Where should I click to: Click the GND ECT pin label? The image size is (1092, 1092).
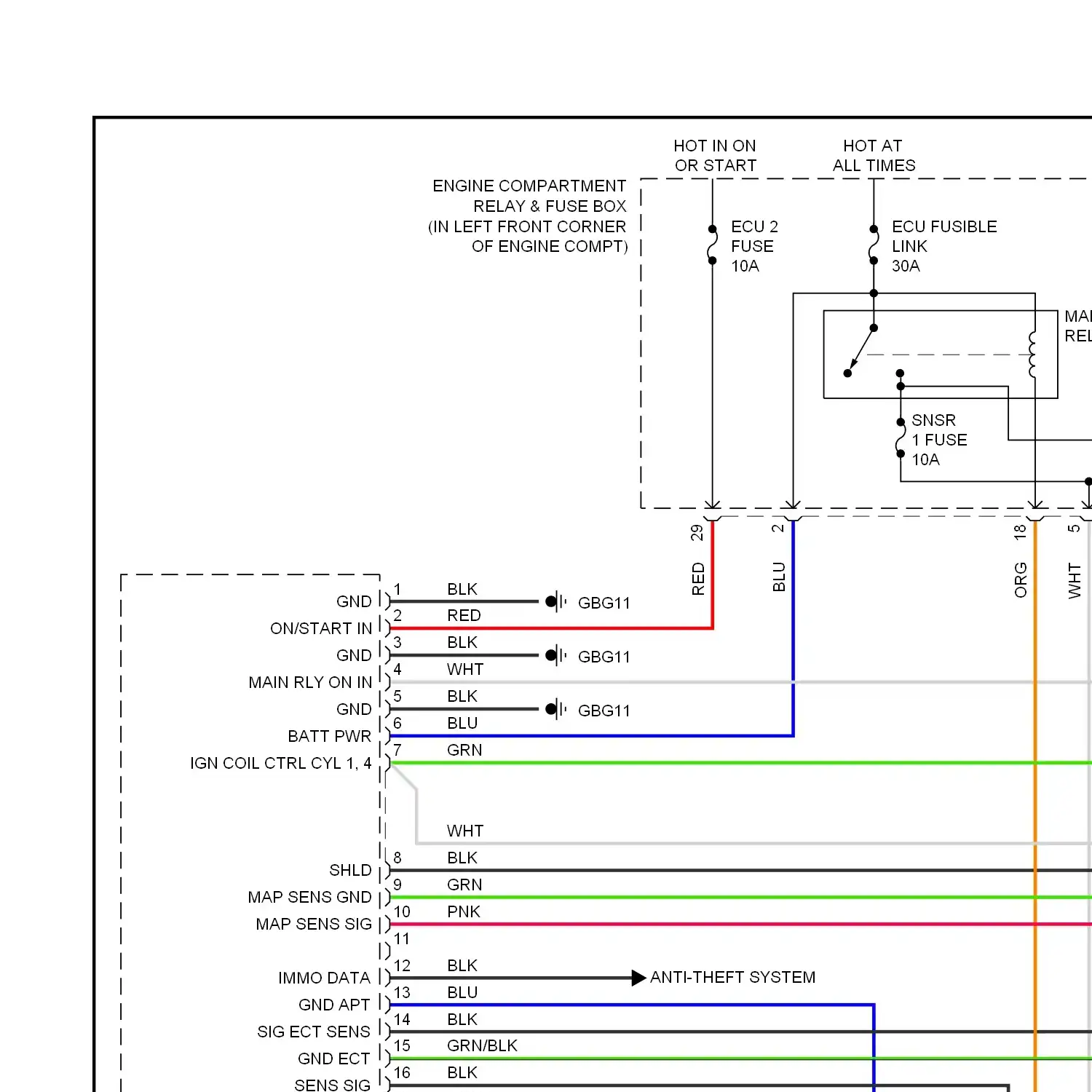click(x=333, y=1059)
